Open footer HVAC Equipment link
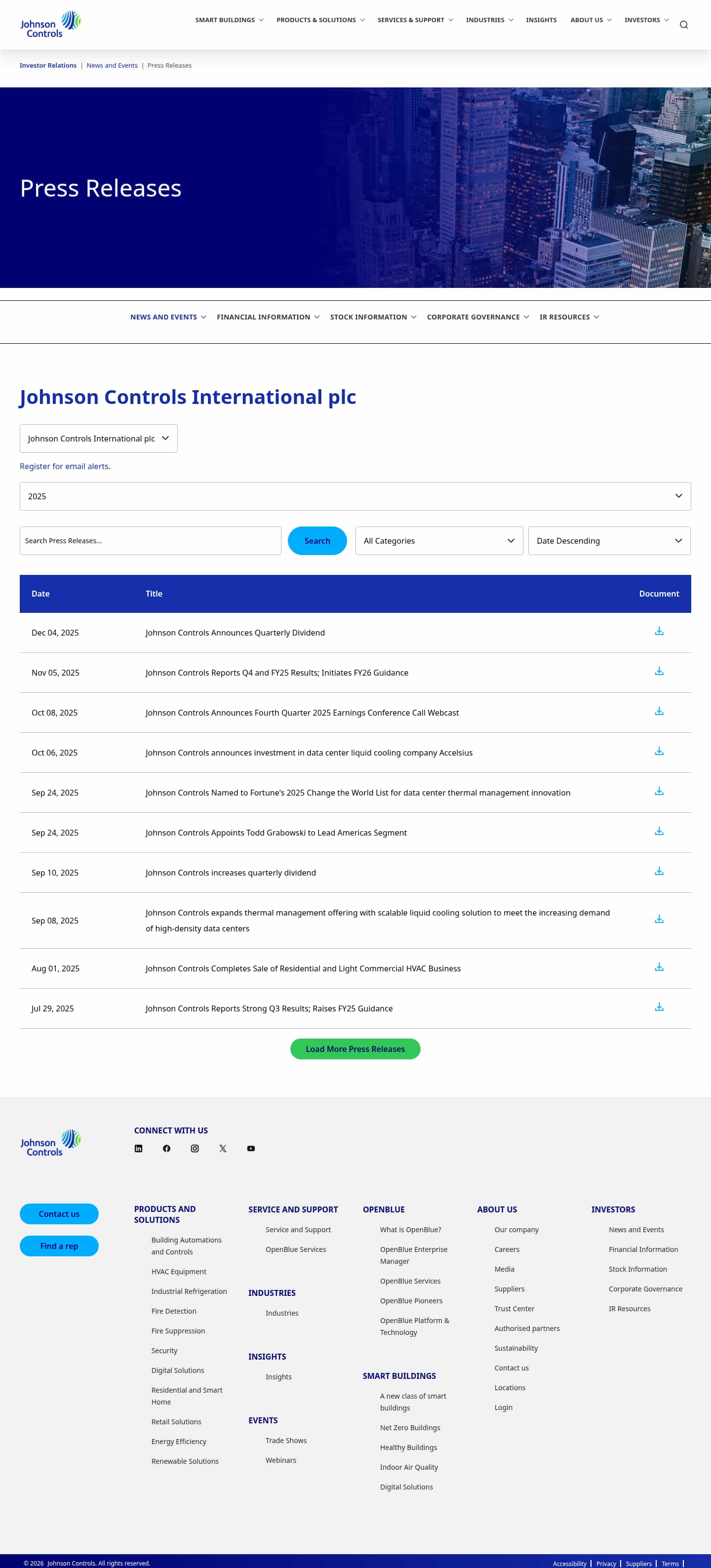The height and width of the screenshot is (1568, 711). coord(179,1272)
